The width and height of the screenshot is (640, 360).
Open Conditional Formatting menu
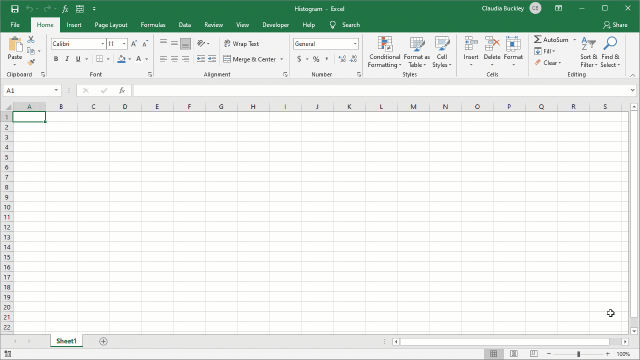click(384, 52)
